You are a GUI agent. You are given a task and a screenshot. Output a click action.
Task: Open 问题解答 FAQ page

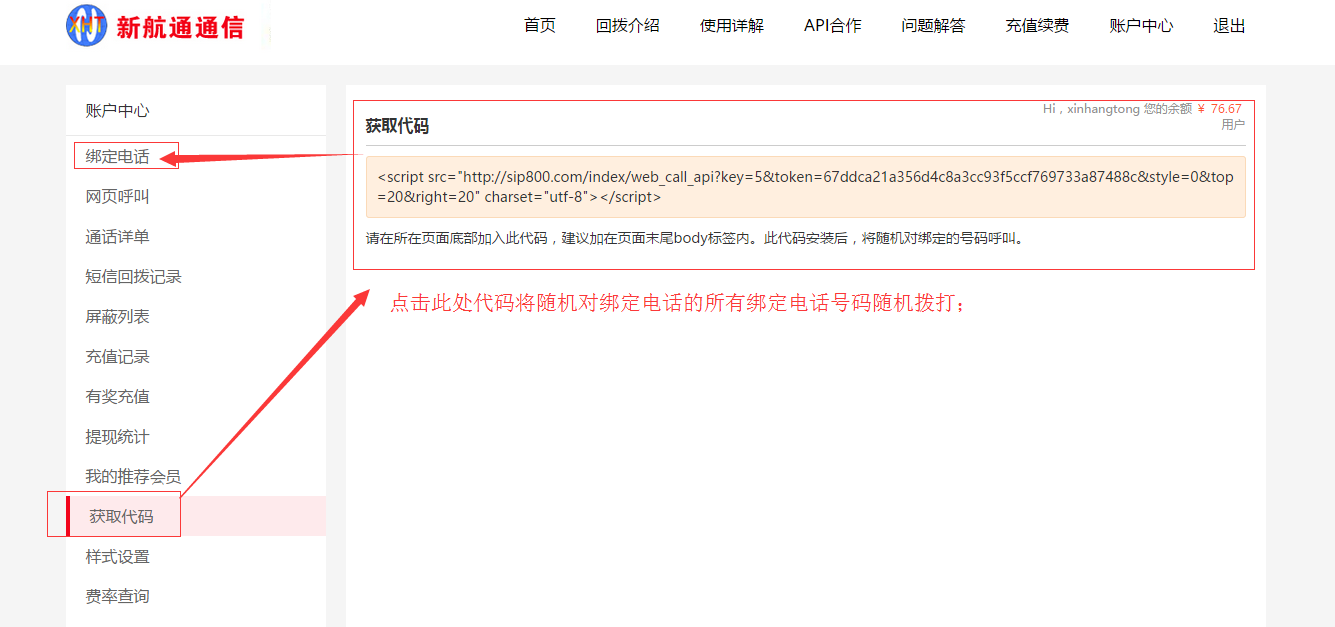[933, 26]
